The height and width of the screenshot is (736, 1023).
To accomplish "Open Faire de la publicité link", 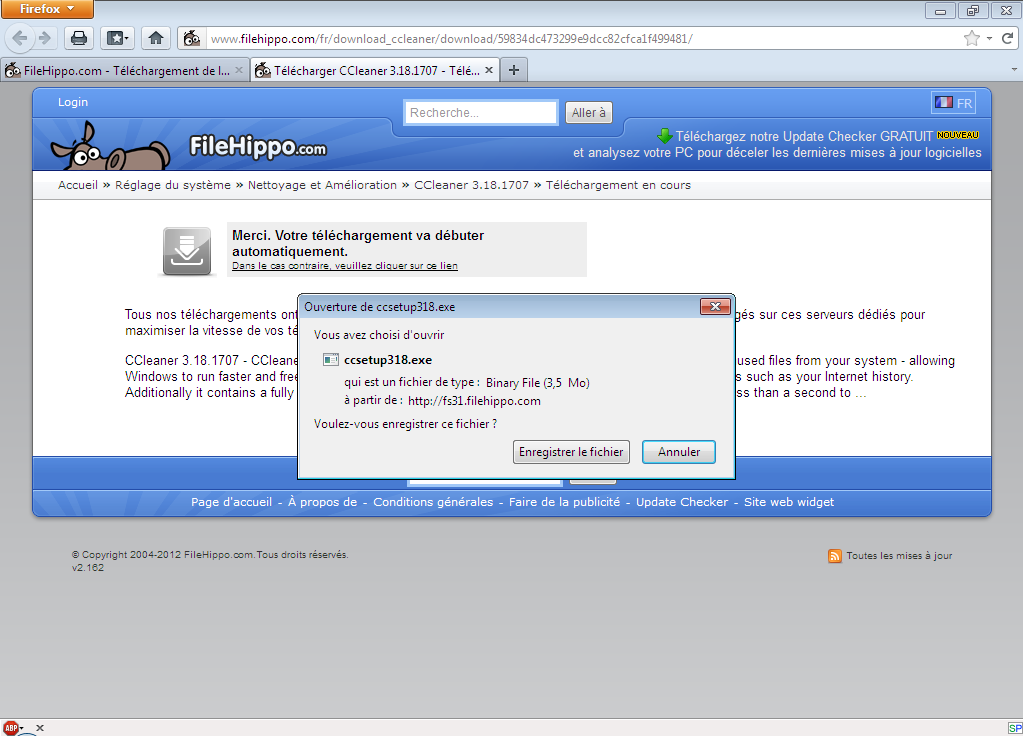I will tap(564, 502).
